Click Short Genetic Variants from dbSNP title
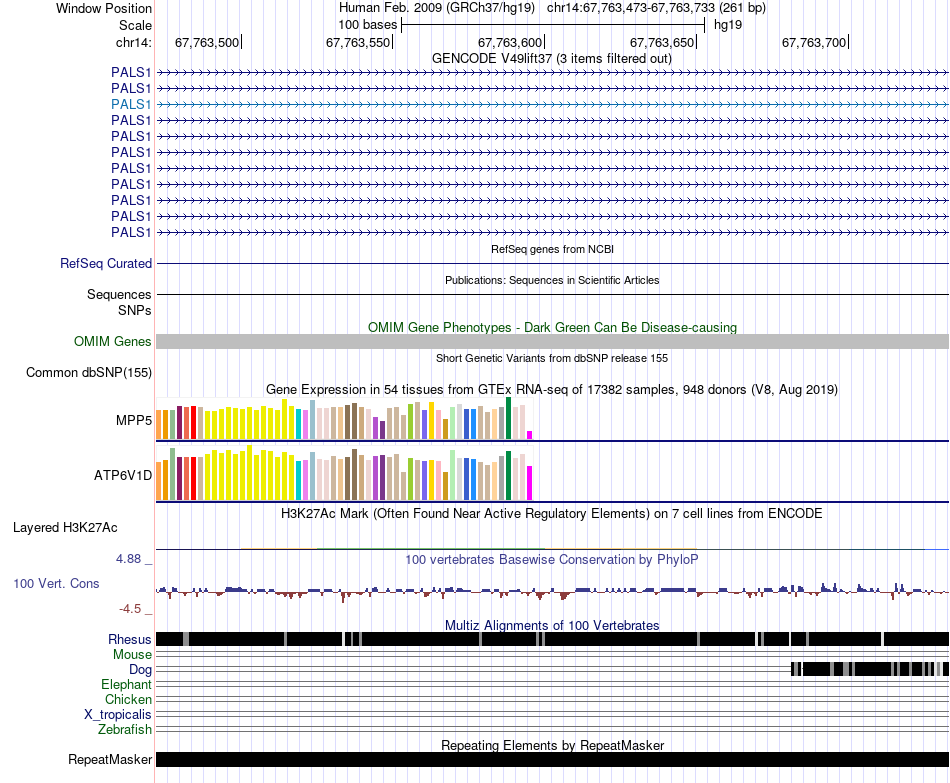The image size is (950, 783). (x=552, y=358)
